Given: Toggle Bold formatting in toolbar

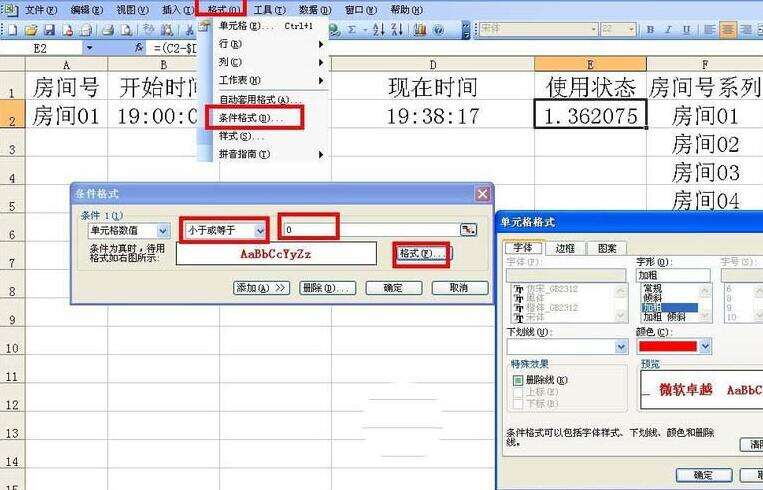Looking at the screenshot, I should click(x=650, y=30).
